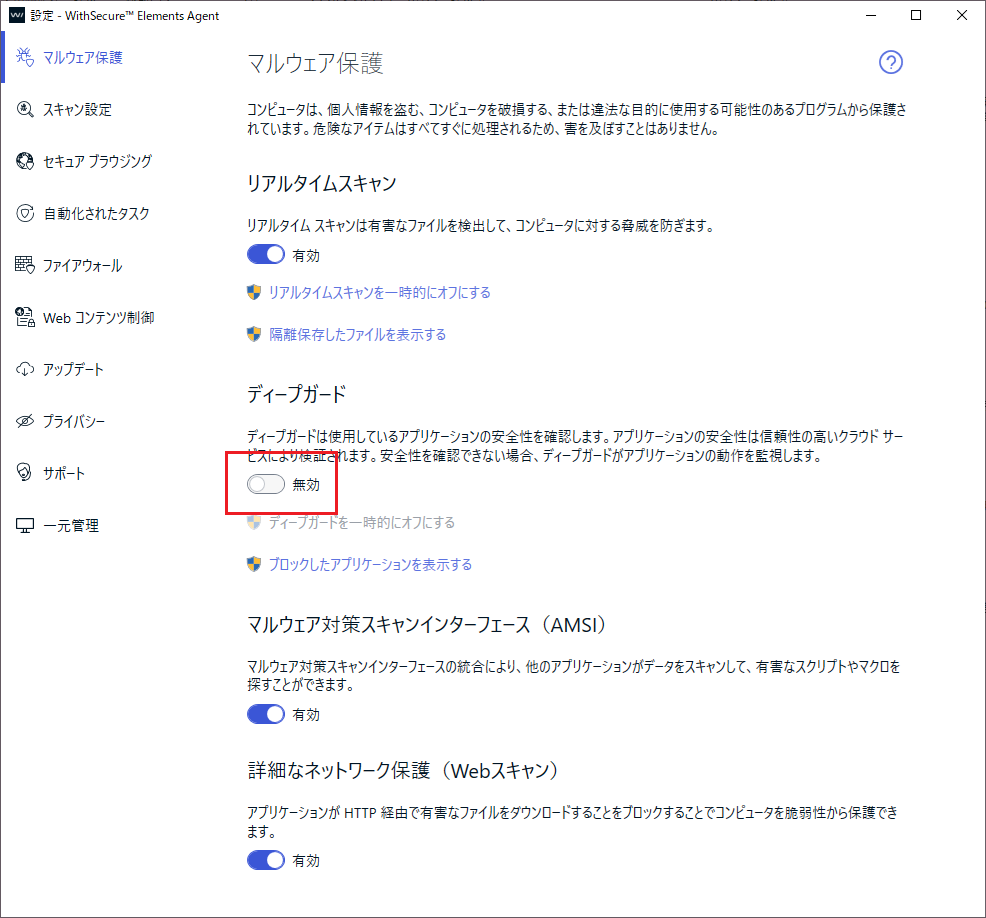
Task: Click the サポート headset icon
Action: (25, 473)
